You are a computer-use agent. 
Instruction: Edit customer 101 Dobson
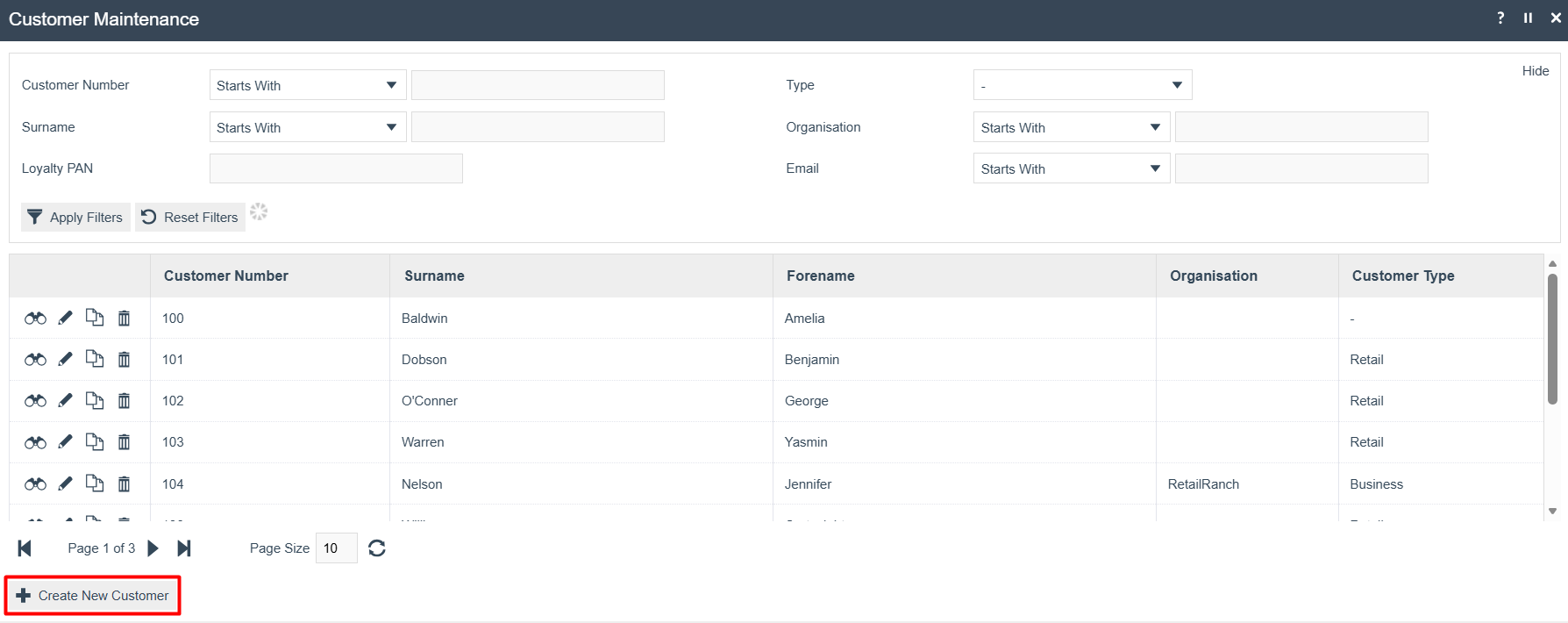click(65, 360)
